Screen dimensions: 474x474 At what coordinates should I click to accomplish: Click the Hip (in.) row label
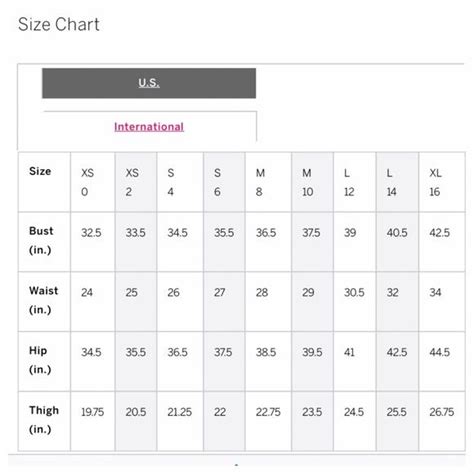tap(40, 360)
